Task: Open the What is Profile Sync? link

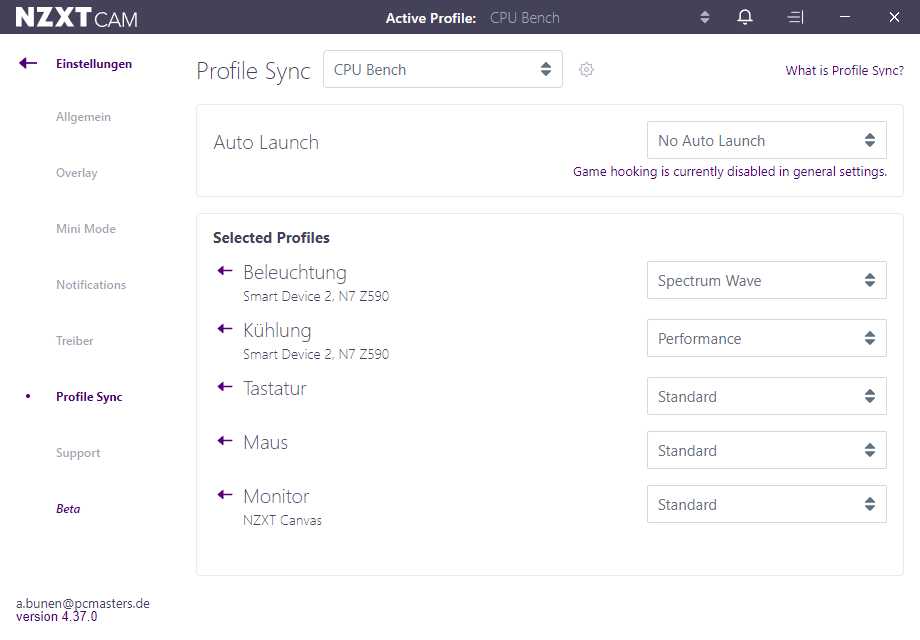Action: [844, 70]
